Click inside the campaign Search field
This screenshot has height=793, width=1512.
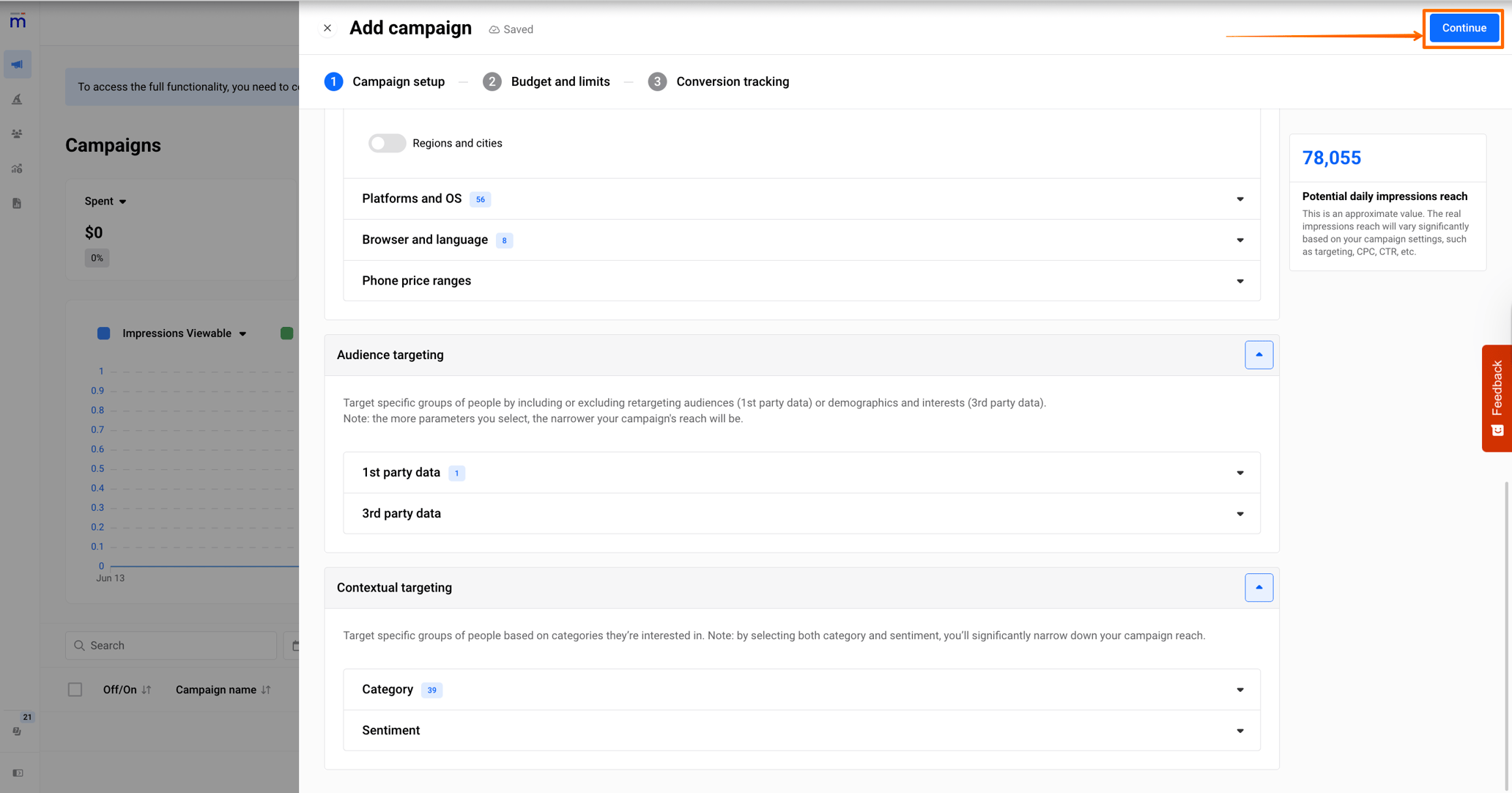coord(170,645)
